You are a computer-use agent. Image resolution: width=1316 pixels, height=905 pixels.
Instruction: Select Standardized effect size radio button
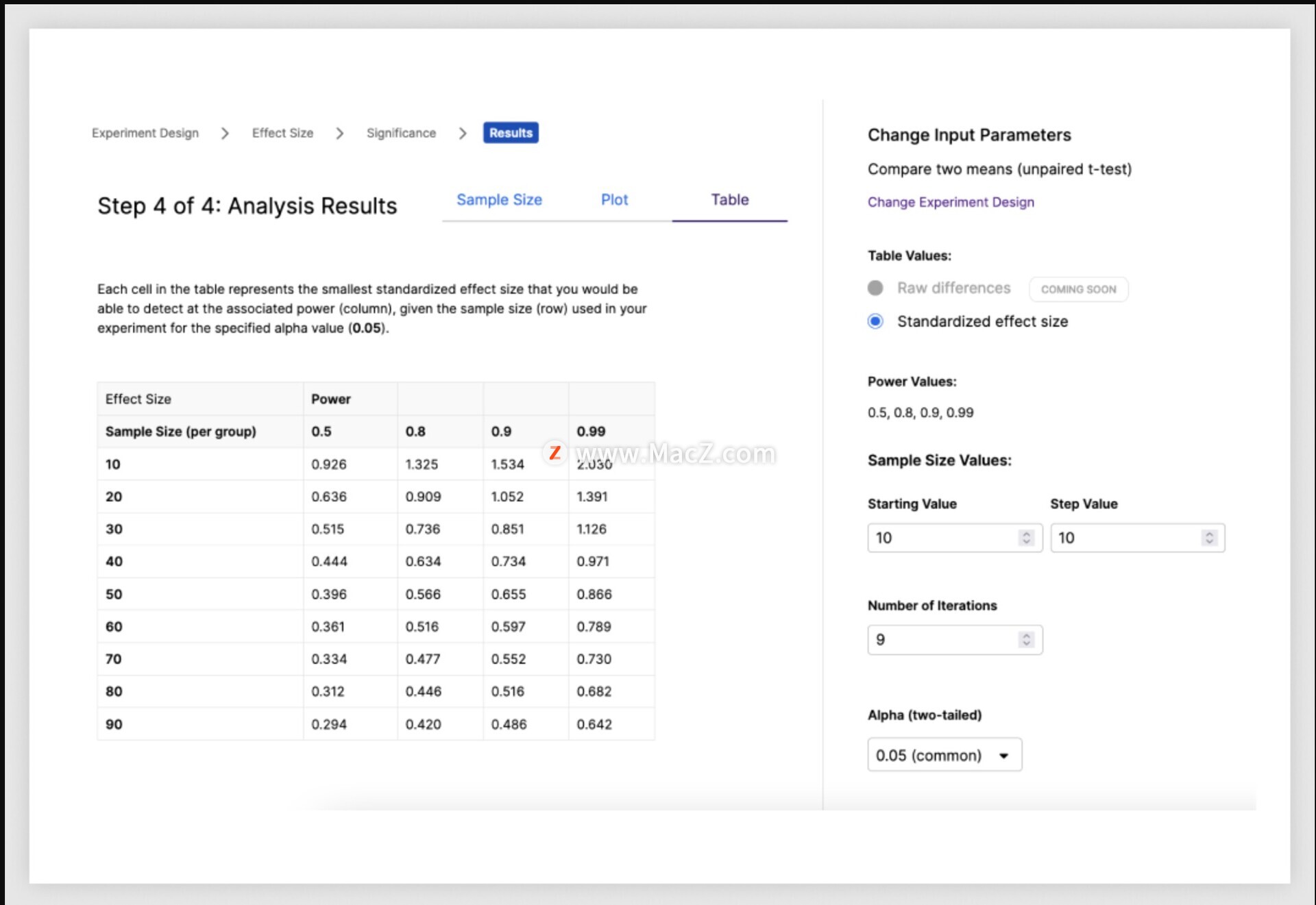click(875, 321)
